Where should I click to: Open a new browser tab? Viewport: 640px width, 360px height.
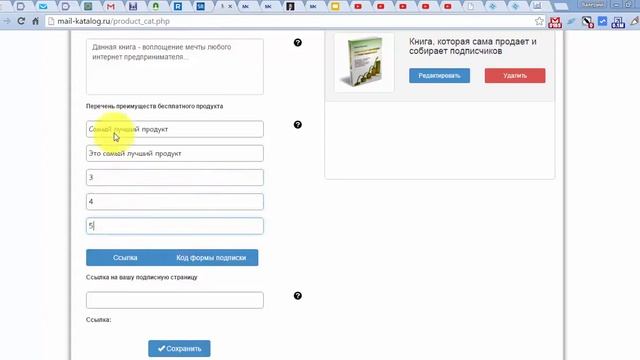pyautogui.click(x=561, y=7)
